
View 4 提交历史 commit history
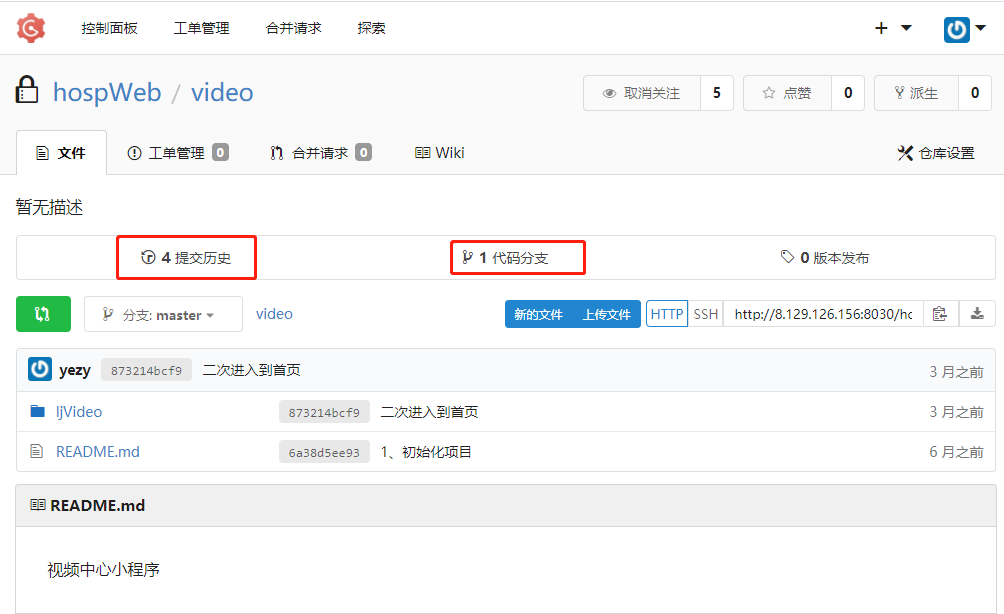pyautogui.click(x=187, y=258)
